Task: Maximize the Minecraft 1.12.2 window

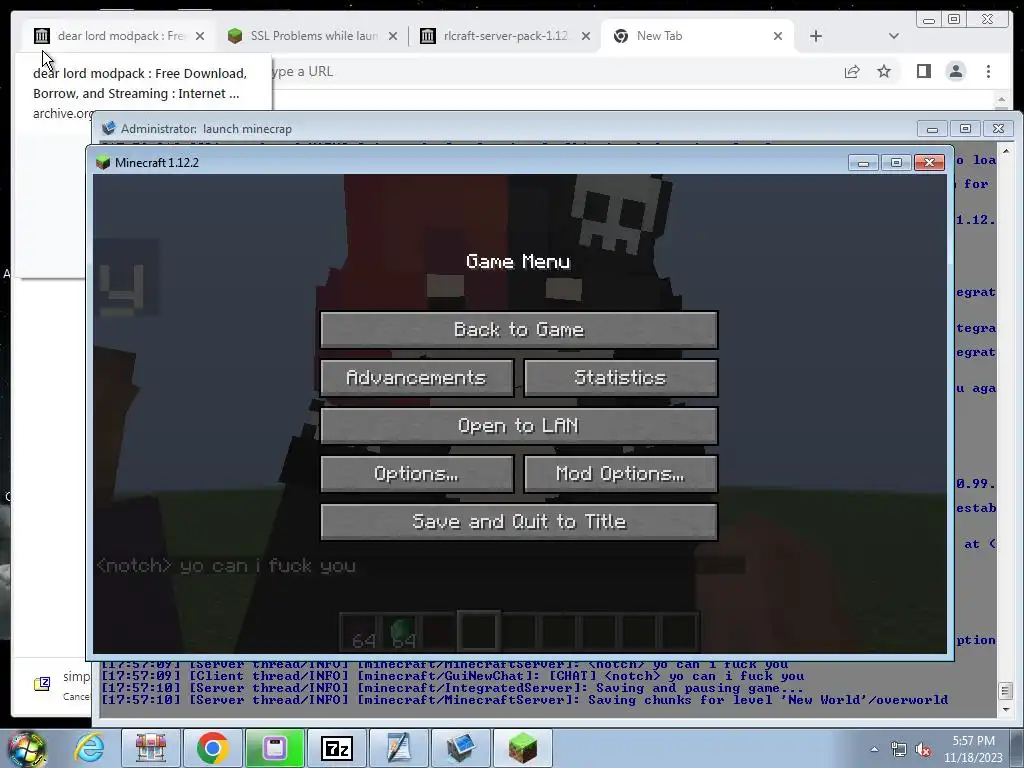Action: pos(896,162)
